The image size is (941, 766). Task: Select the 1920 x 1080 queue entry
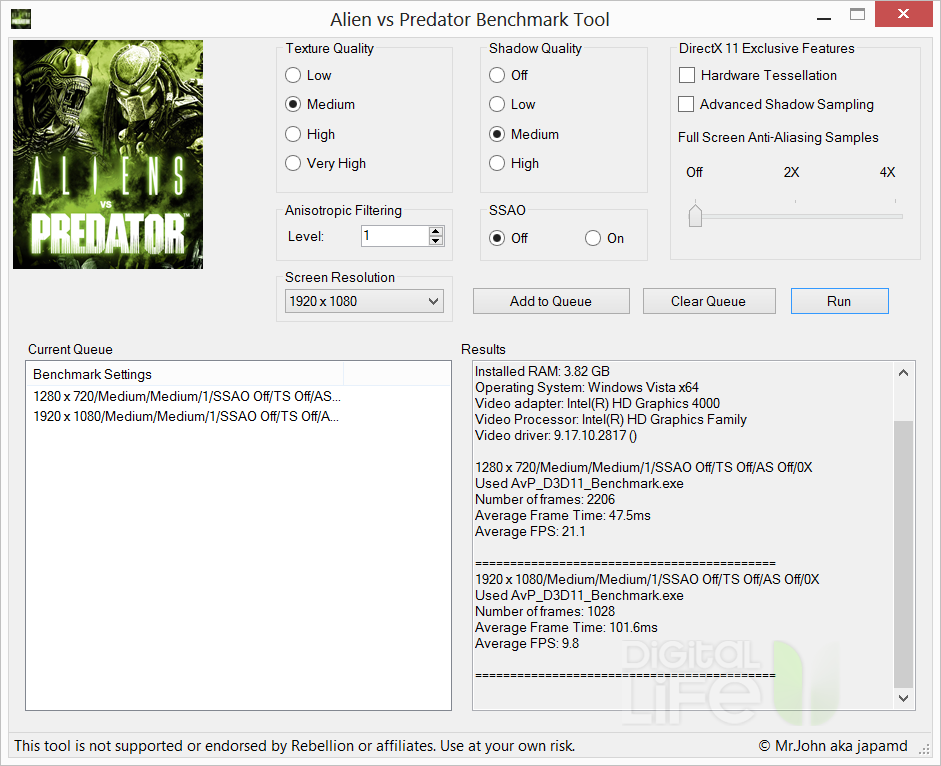[x=186, y=417]
